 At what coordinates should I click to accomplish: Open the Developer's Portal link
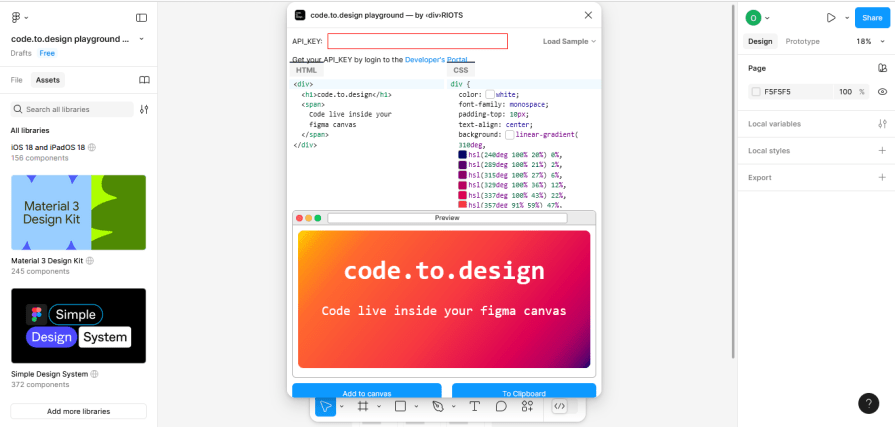436,59
